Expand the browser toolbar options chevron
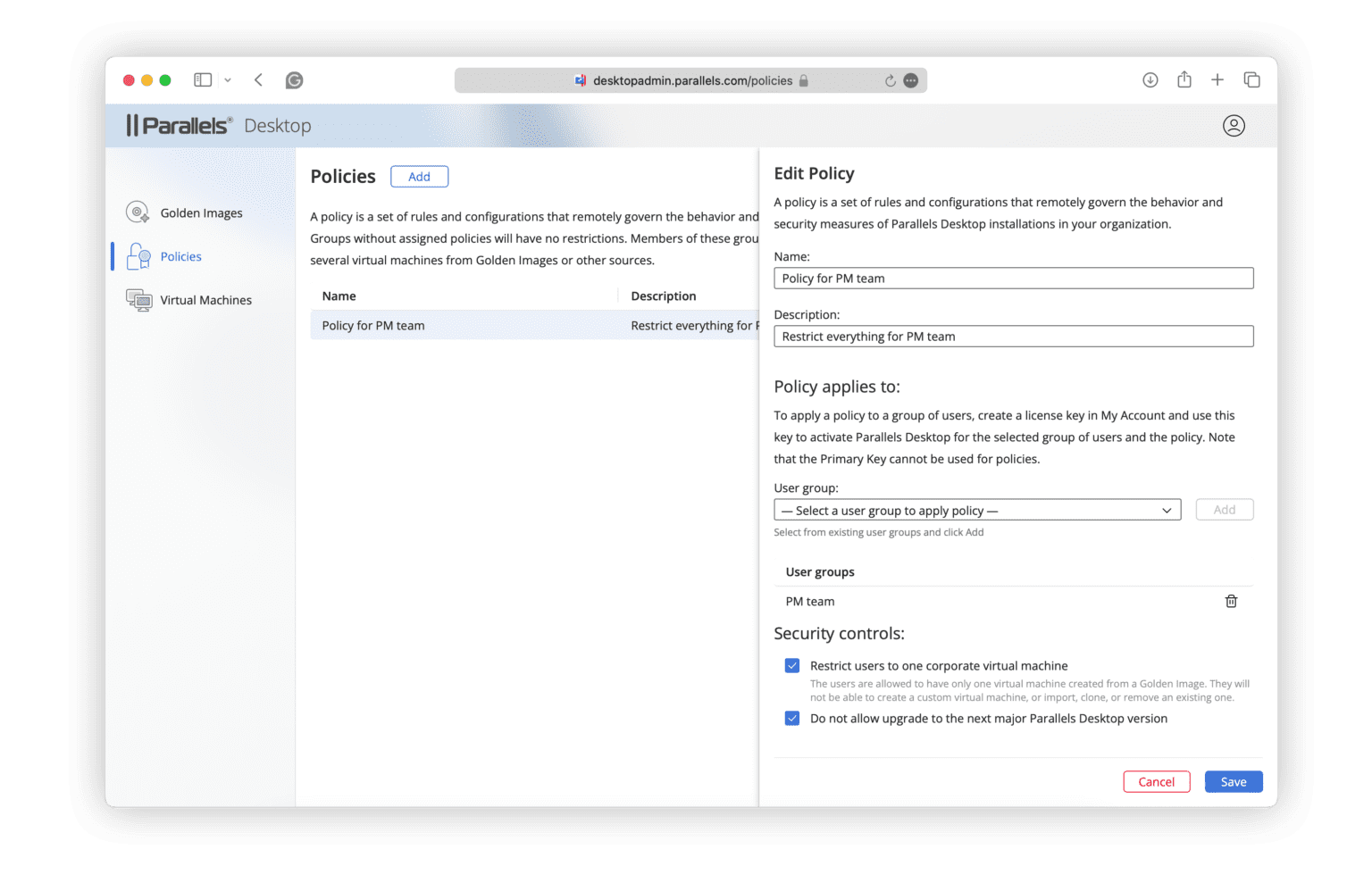 pyautogui.click(x=228, y=79)
